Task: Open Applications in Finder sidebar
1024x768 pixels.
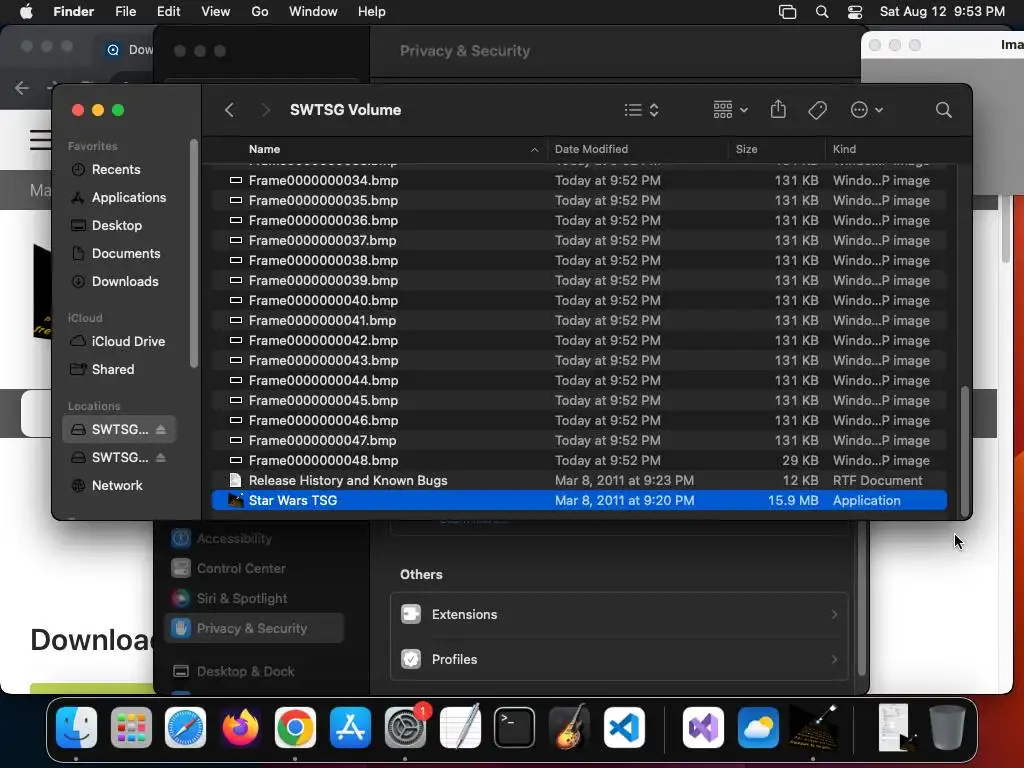Action: click(129, 197)
